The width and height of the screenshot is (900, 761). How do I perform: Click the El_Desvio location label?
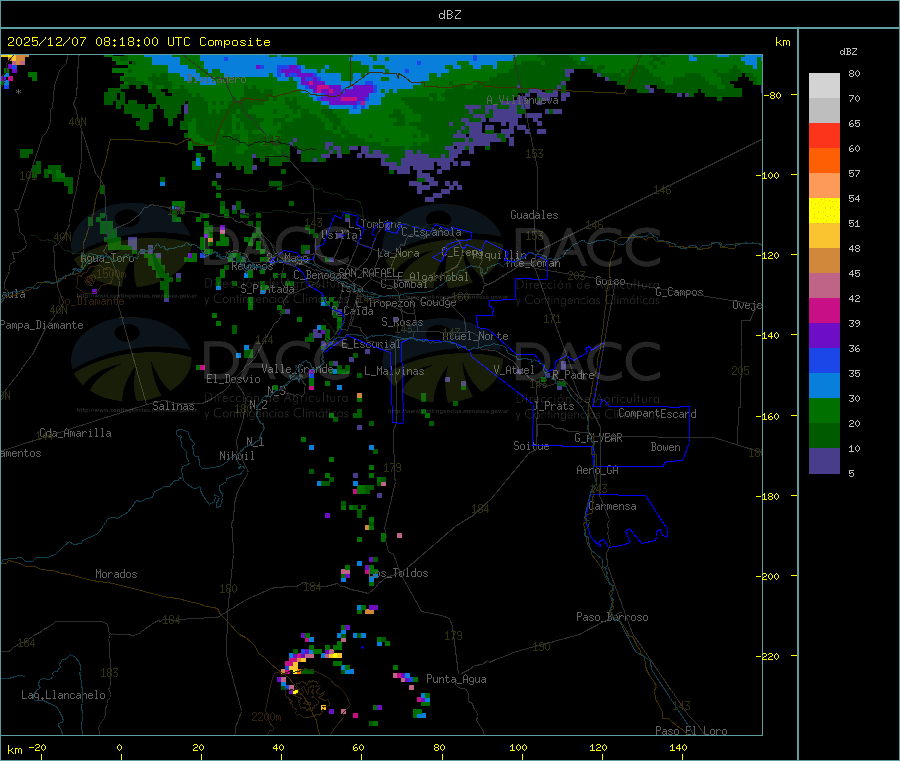[233, 379]
